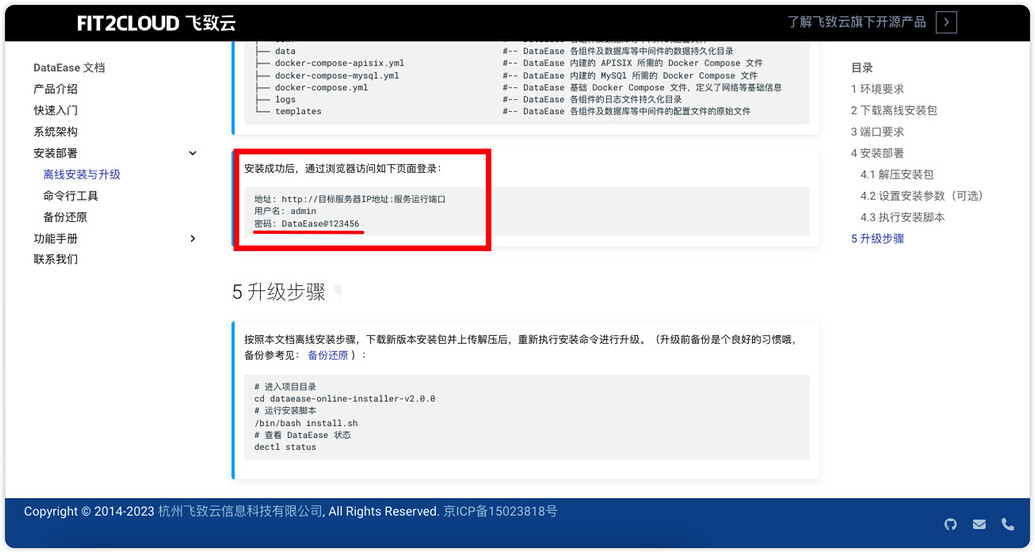Select 离线安装与升级 sidebar item
Viewport: 1035px width, 552px height.
82,174
